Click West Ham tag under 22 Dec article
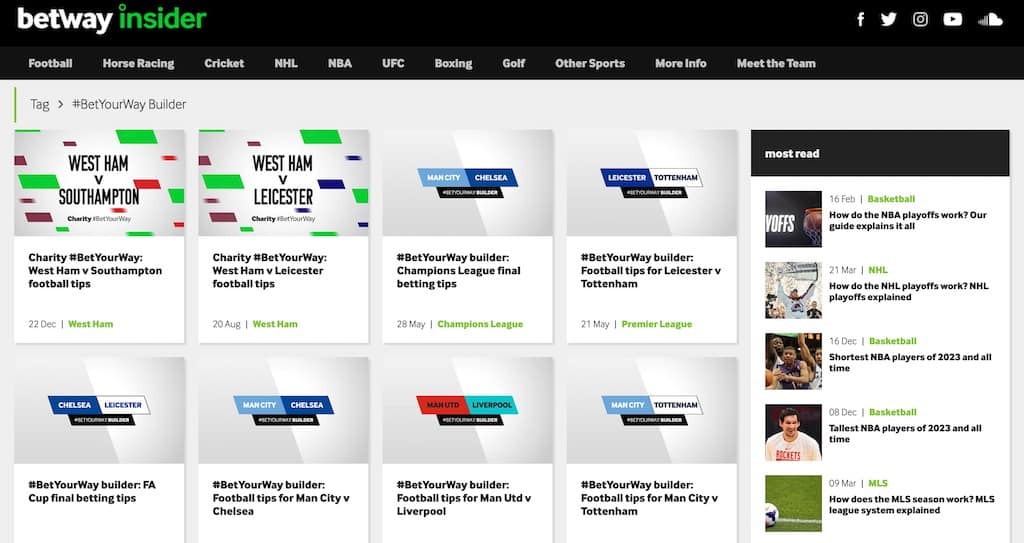The height and width of the screenshot is (543, 1024). click(91, 324)
